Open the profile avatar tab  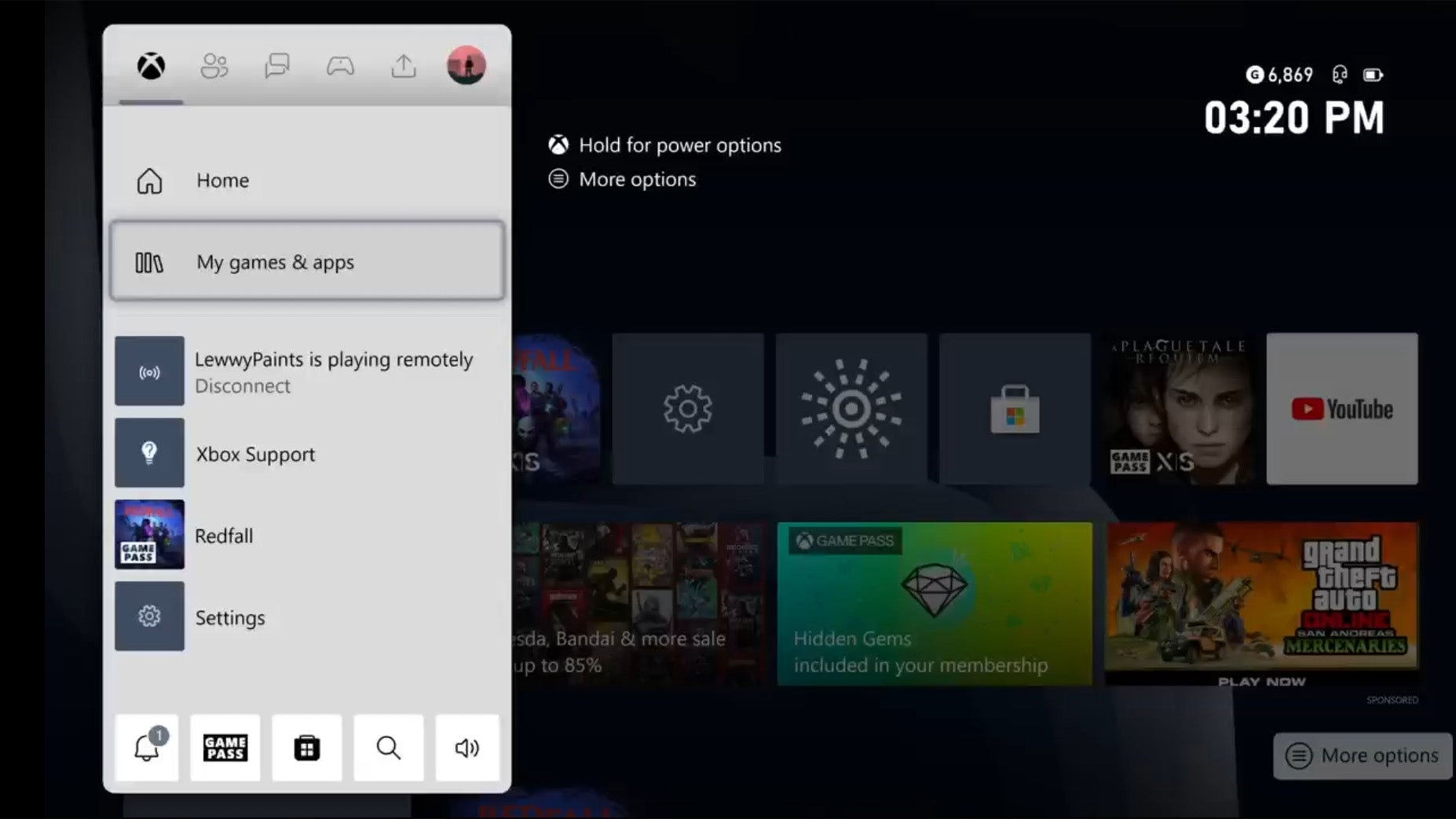[x=466, y=65]
